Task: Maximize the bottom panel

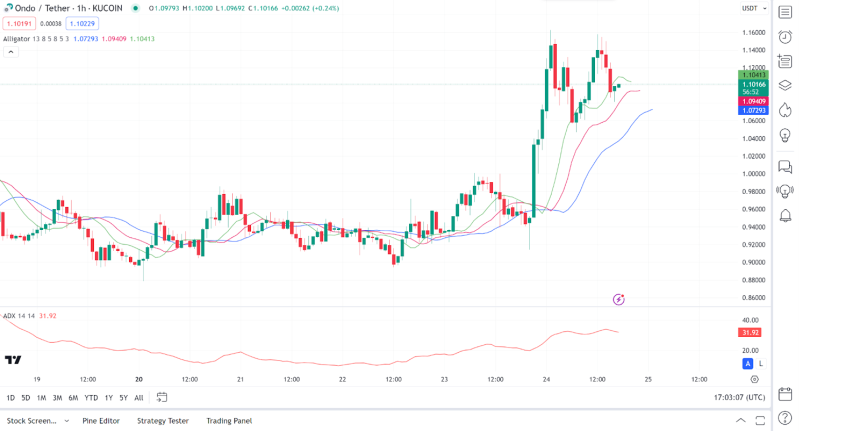Action: click(761, 421)
